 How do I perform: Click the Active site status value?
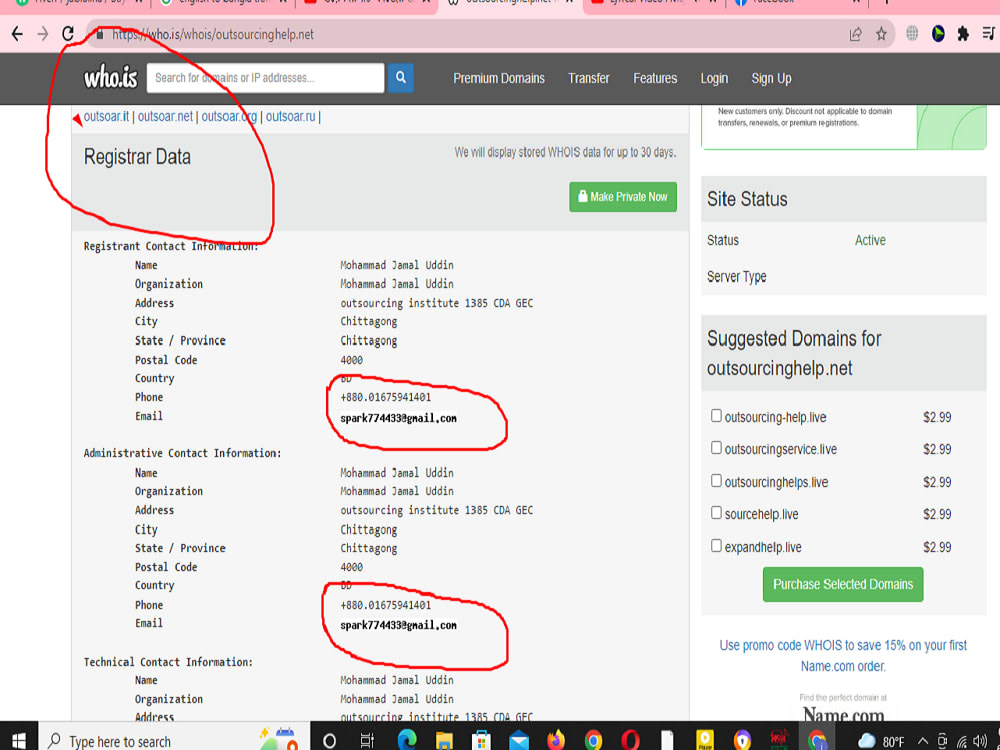coord(870,240)
